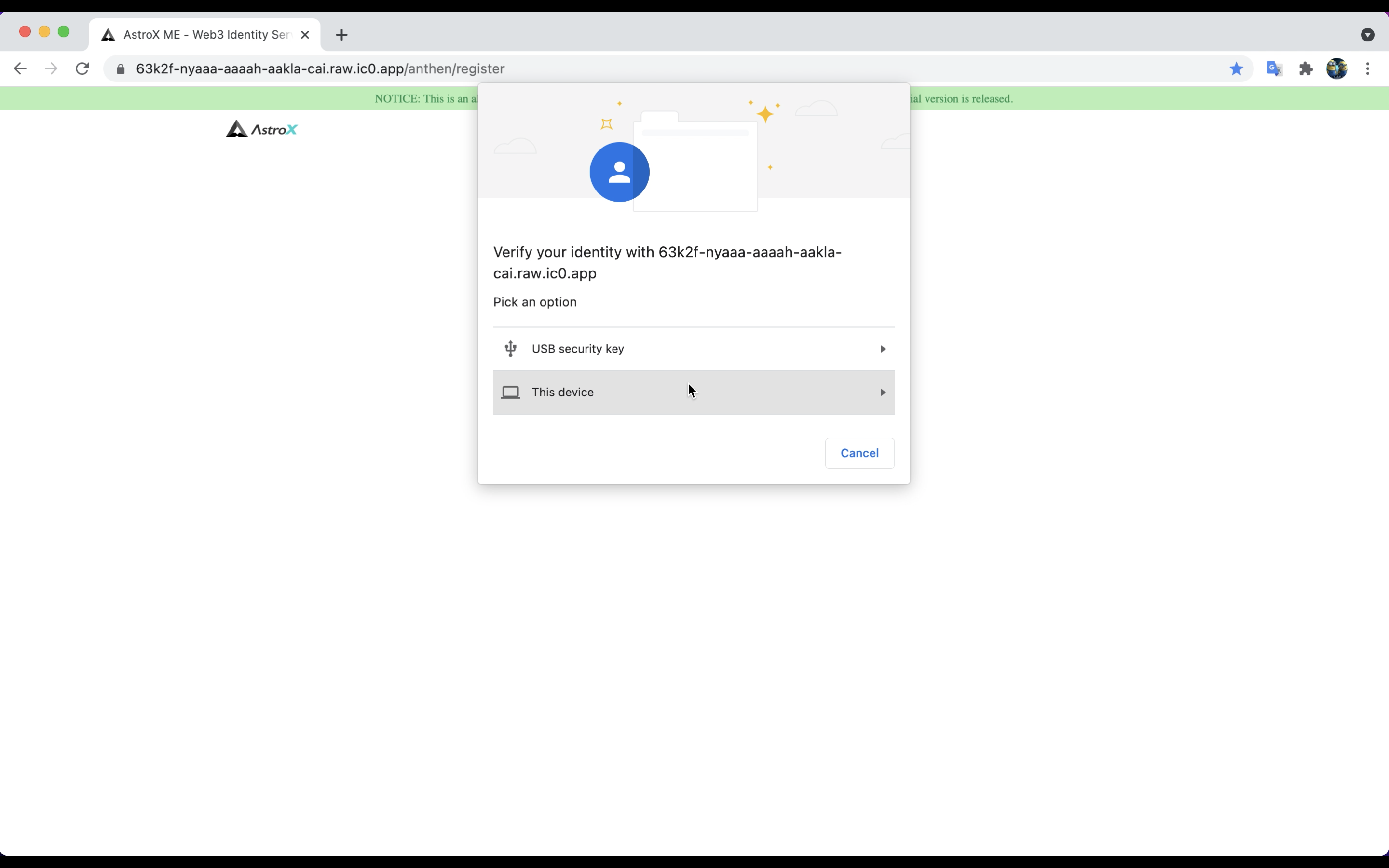Expand the USB security key arrow
Image resolution: width=1389 pixels, height=868 pixels.
883,349
